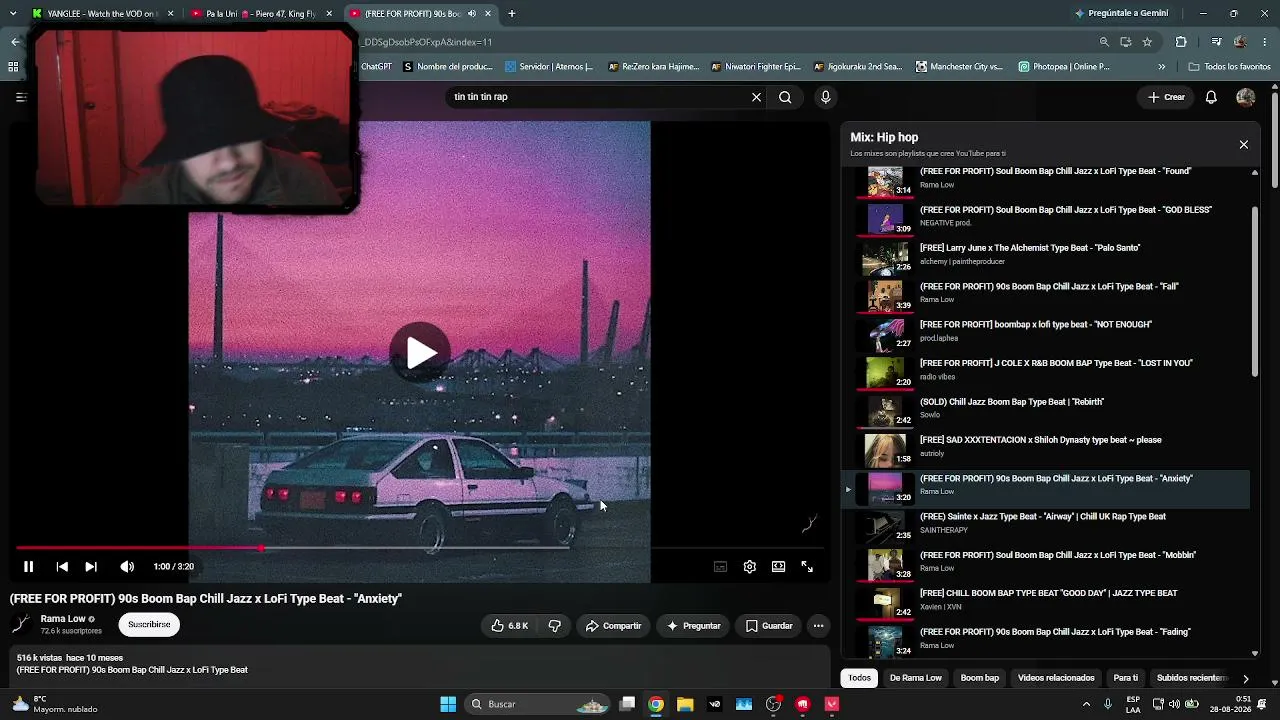Expand hidden bookmarks chevron
Screen dimensions: 1280x720
[1161, 67]
